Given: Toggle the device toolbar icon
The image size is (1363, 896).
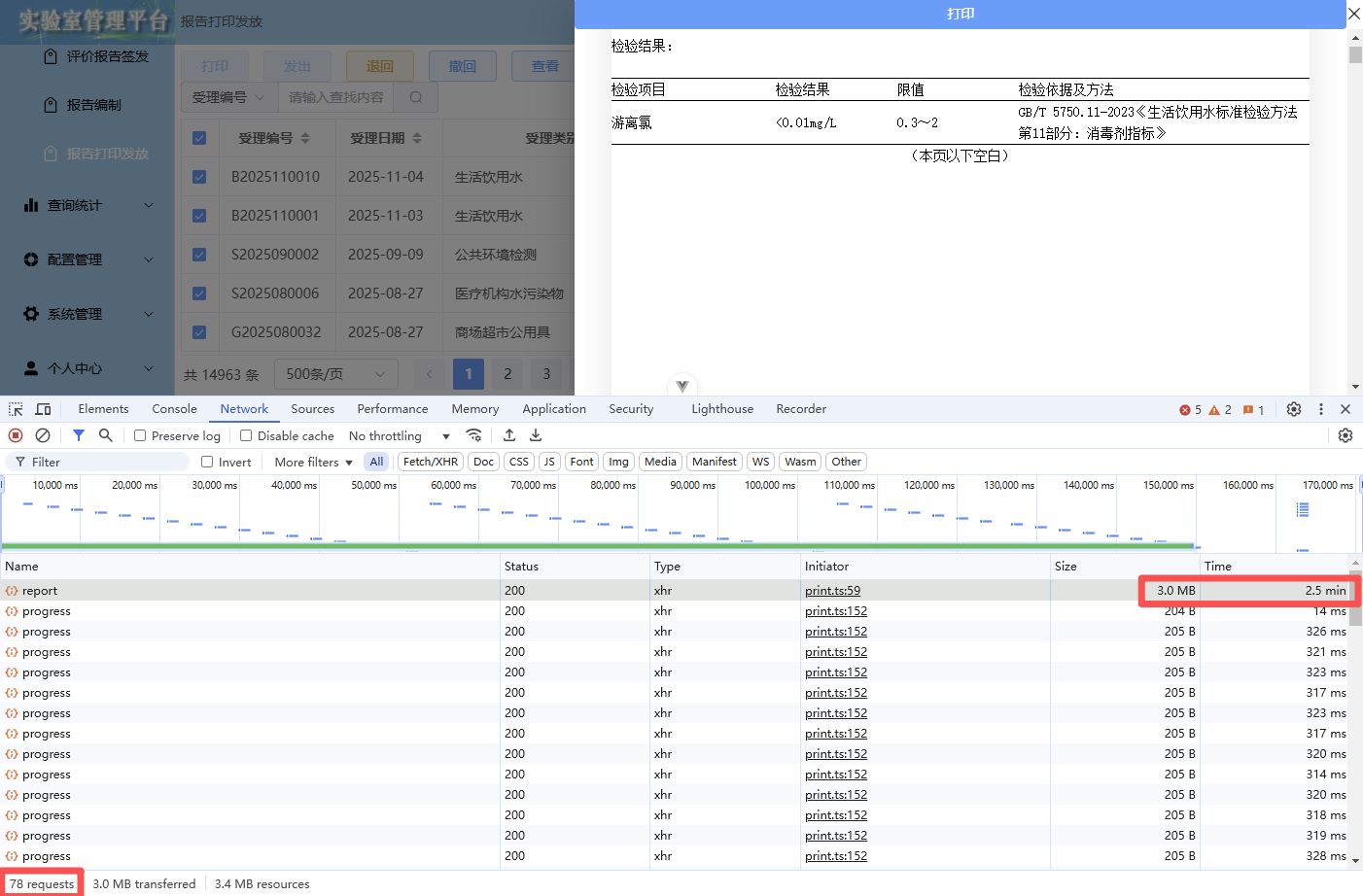Looking at the screenshot, I should [43, 409].
